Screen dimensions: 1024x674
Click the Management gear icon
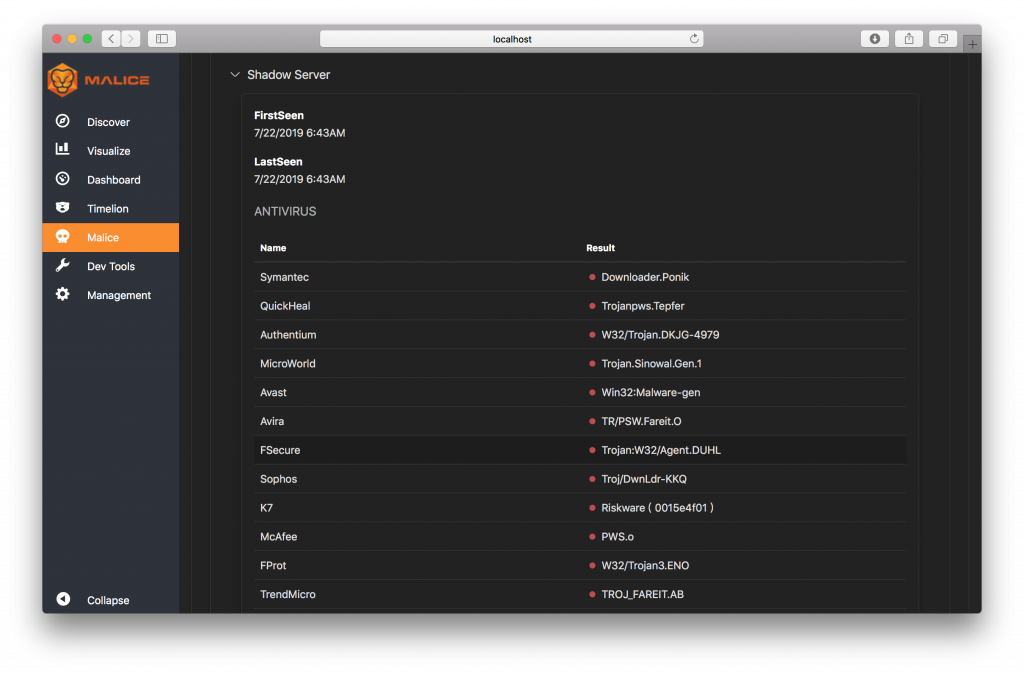pyautogui.click(x=63, y=294)
